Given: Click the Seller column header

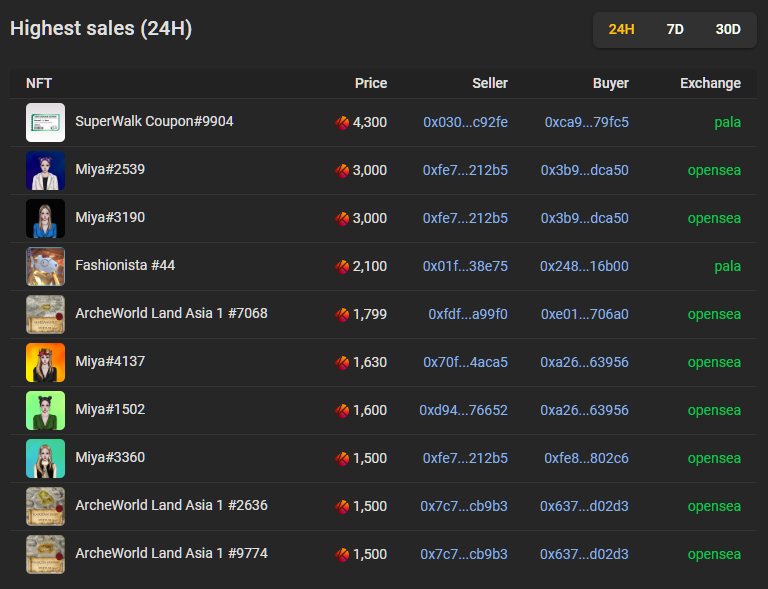Looking at the screenshot, I should coord(490,83).
